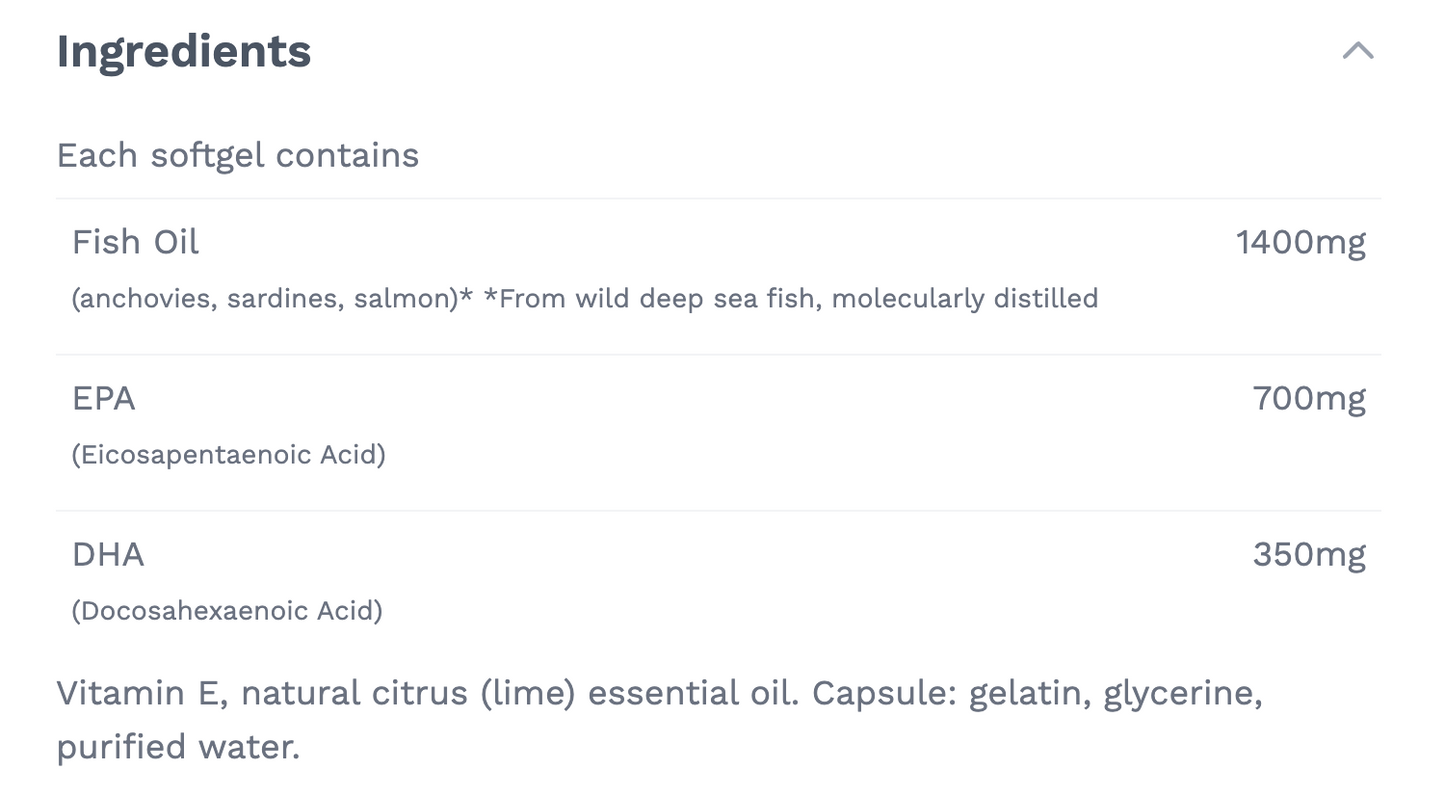
Task: Click the 1400mg Fish Oil amount
Action: [1300, 242]
